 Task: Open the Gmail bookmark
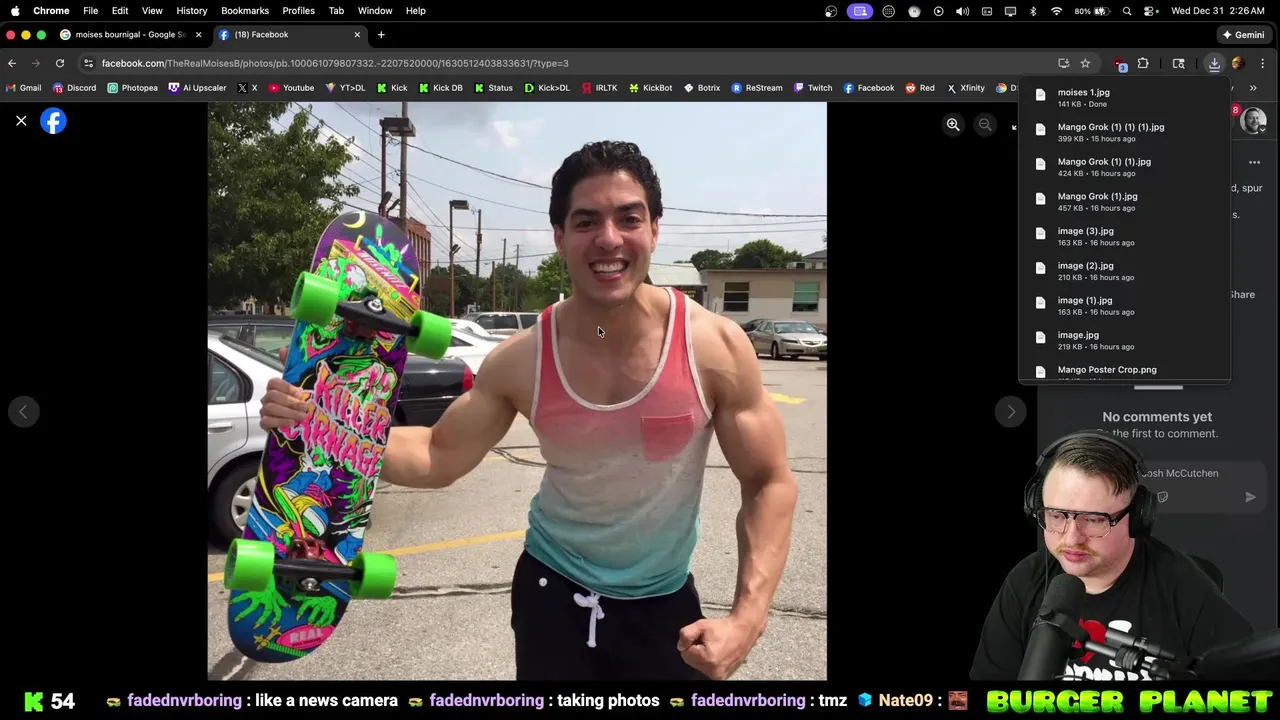pyautogui.click(x=24, y=88)
